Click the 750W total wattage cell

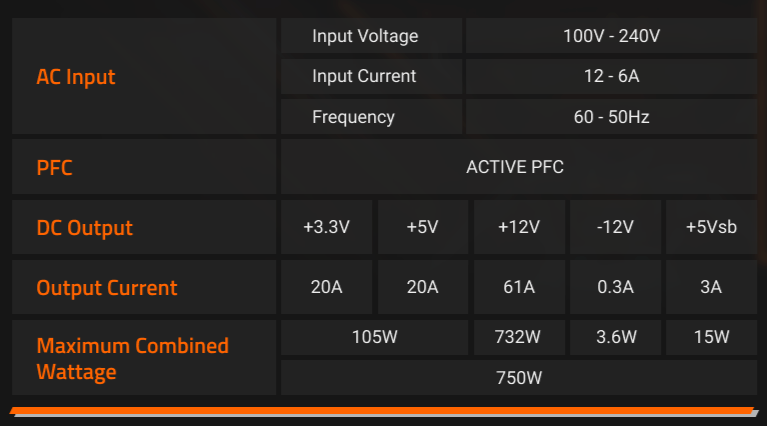coord(518,378)
